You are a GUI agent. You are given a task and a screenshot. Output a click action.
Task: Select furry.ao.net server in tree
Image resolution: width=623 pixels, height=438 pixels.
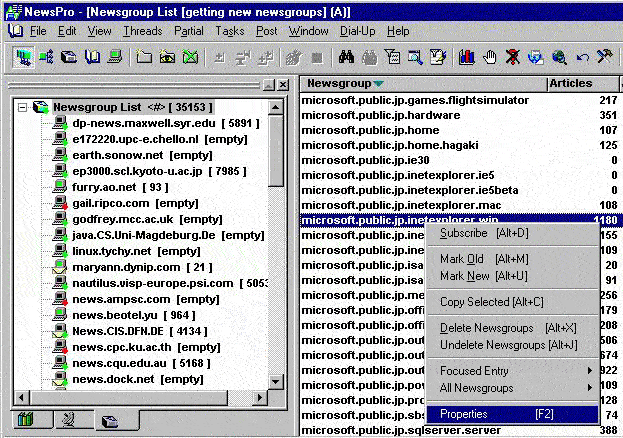(120, 187)
